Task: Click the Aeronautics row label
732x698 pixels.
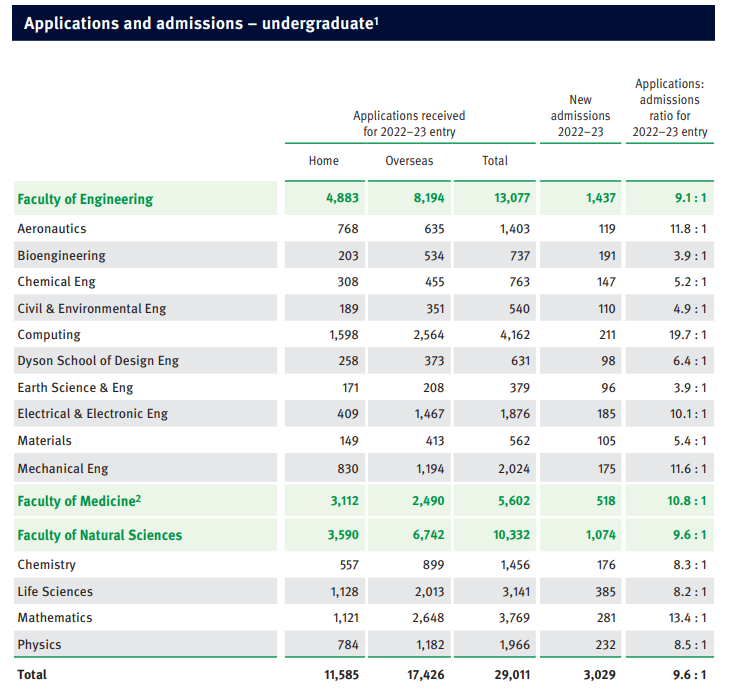Action: click(x=52, y=229)
